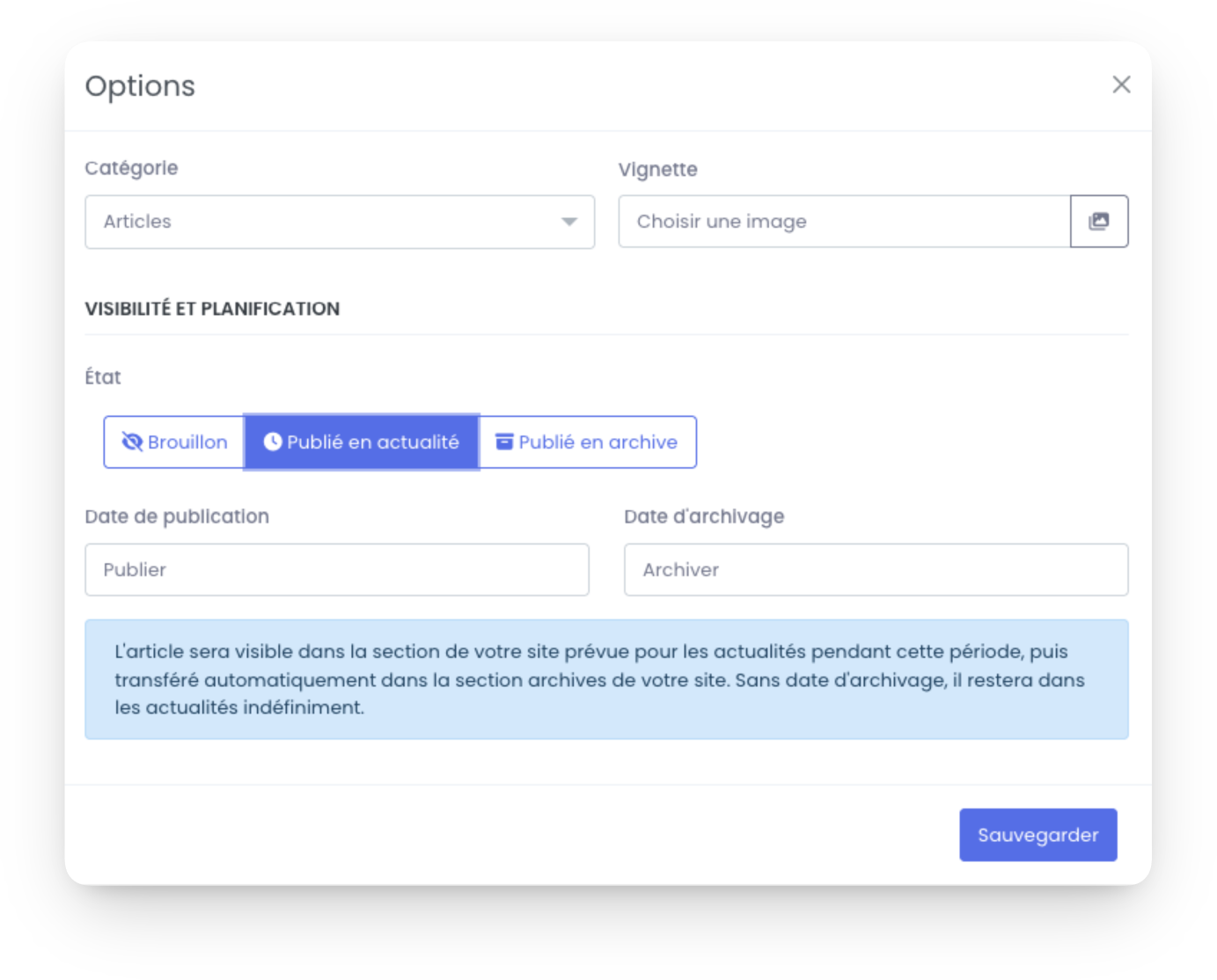
Task: Click the crossed-eye icon on Brouillon
Action: tap(132, 442)
